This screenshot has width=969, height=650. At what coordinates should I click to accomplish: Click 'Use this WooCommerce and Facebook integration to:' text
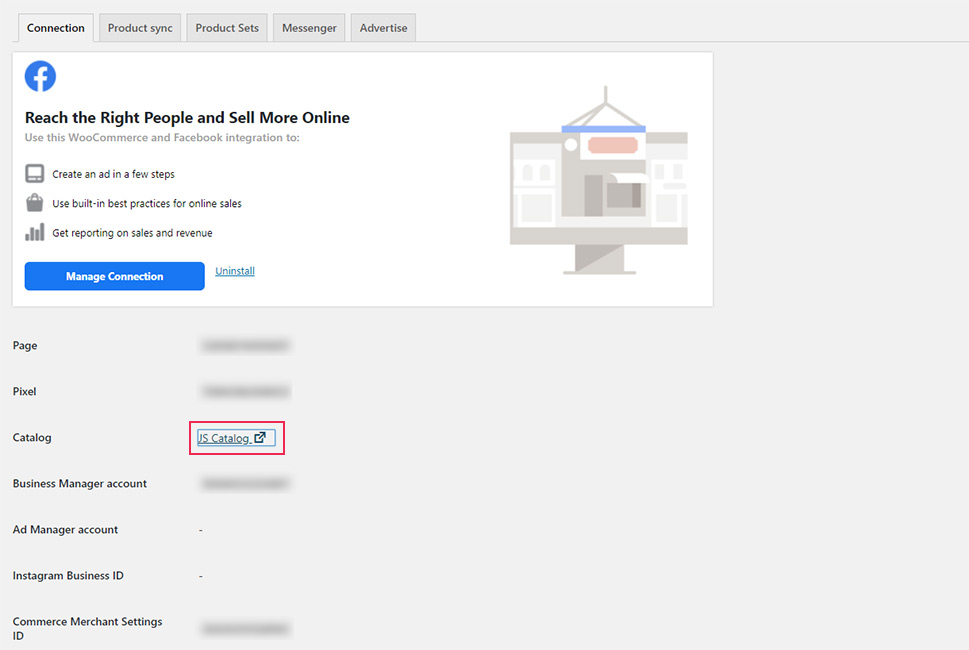[x=162, y=137]
